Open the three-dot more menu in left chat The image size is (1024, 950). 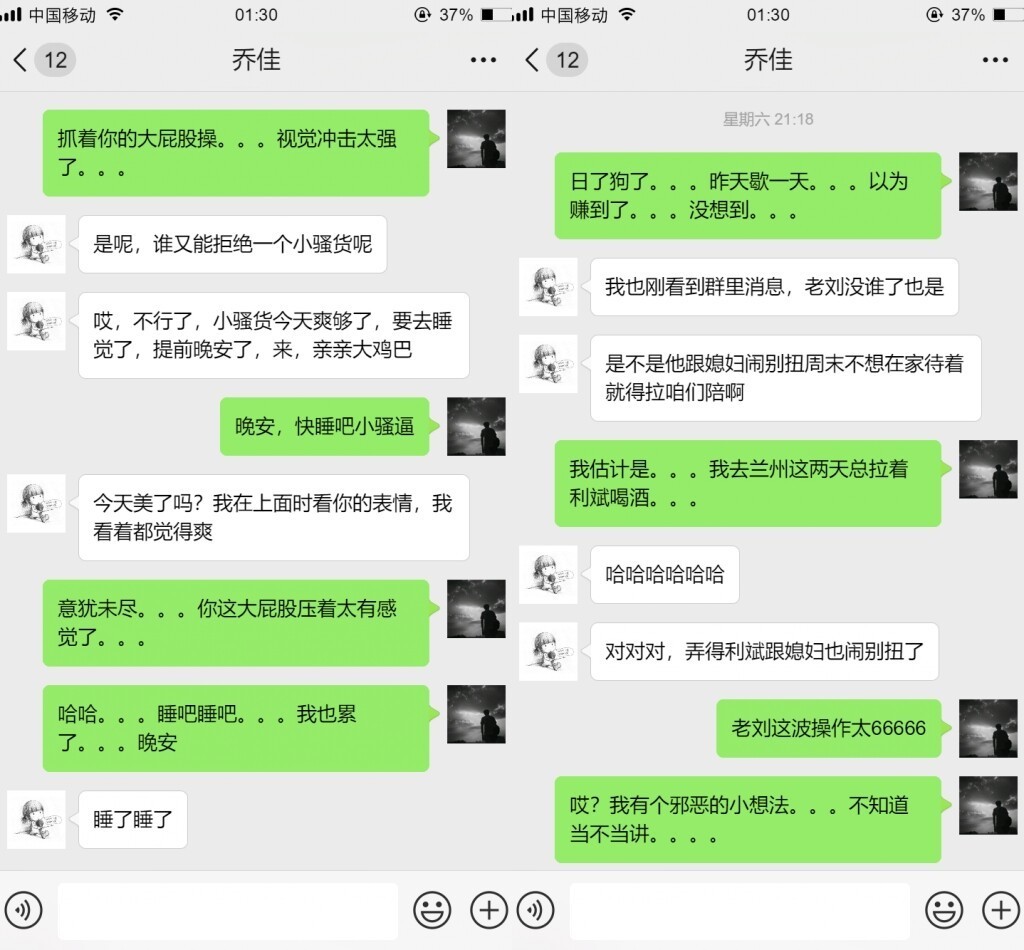point(483,60)
